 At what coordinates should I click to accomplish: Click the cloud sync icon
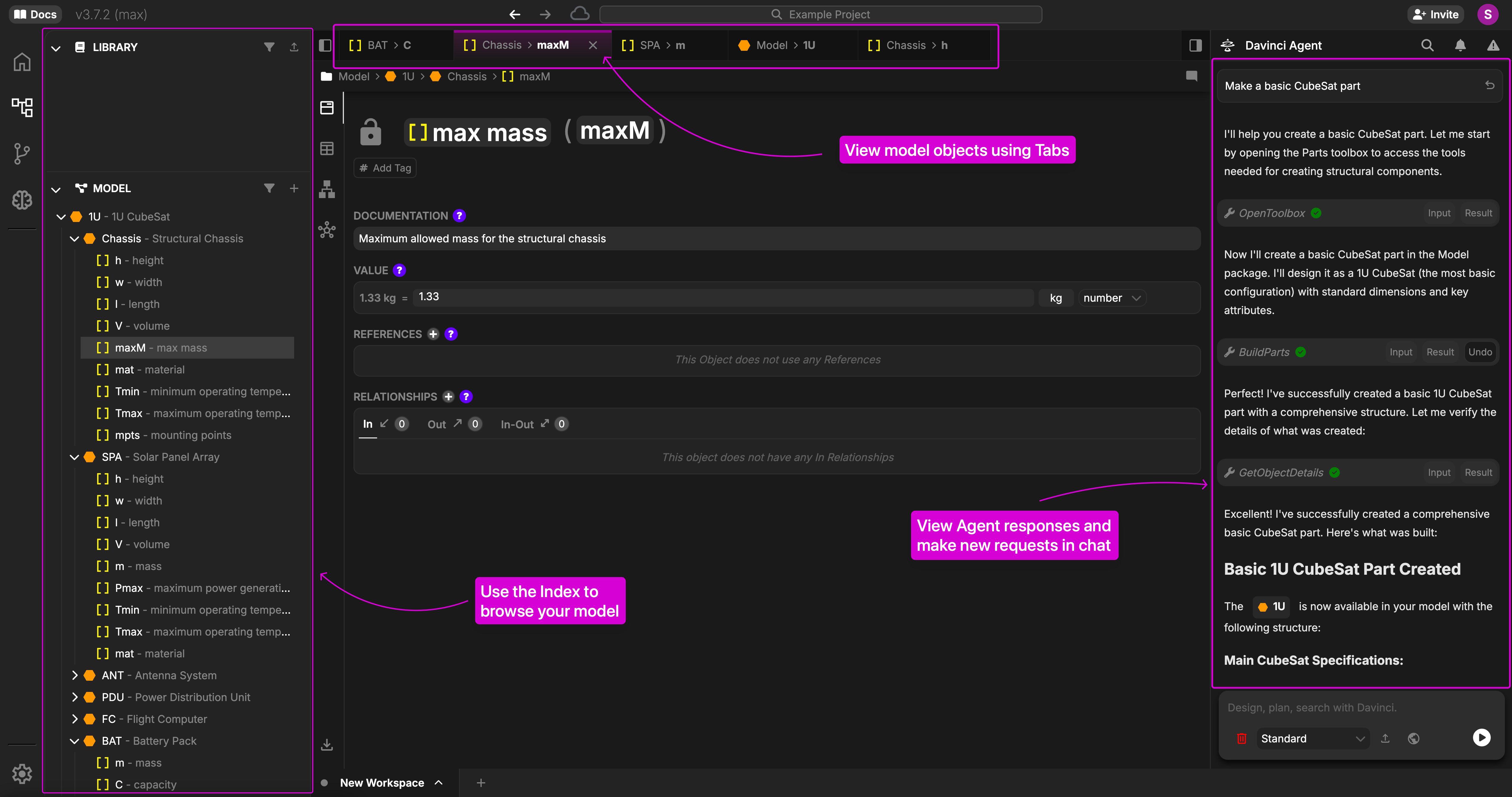click(579, 14)
